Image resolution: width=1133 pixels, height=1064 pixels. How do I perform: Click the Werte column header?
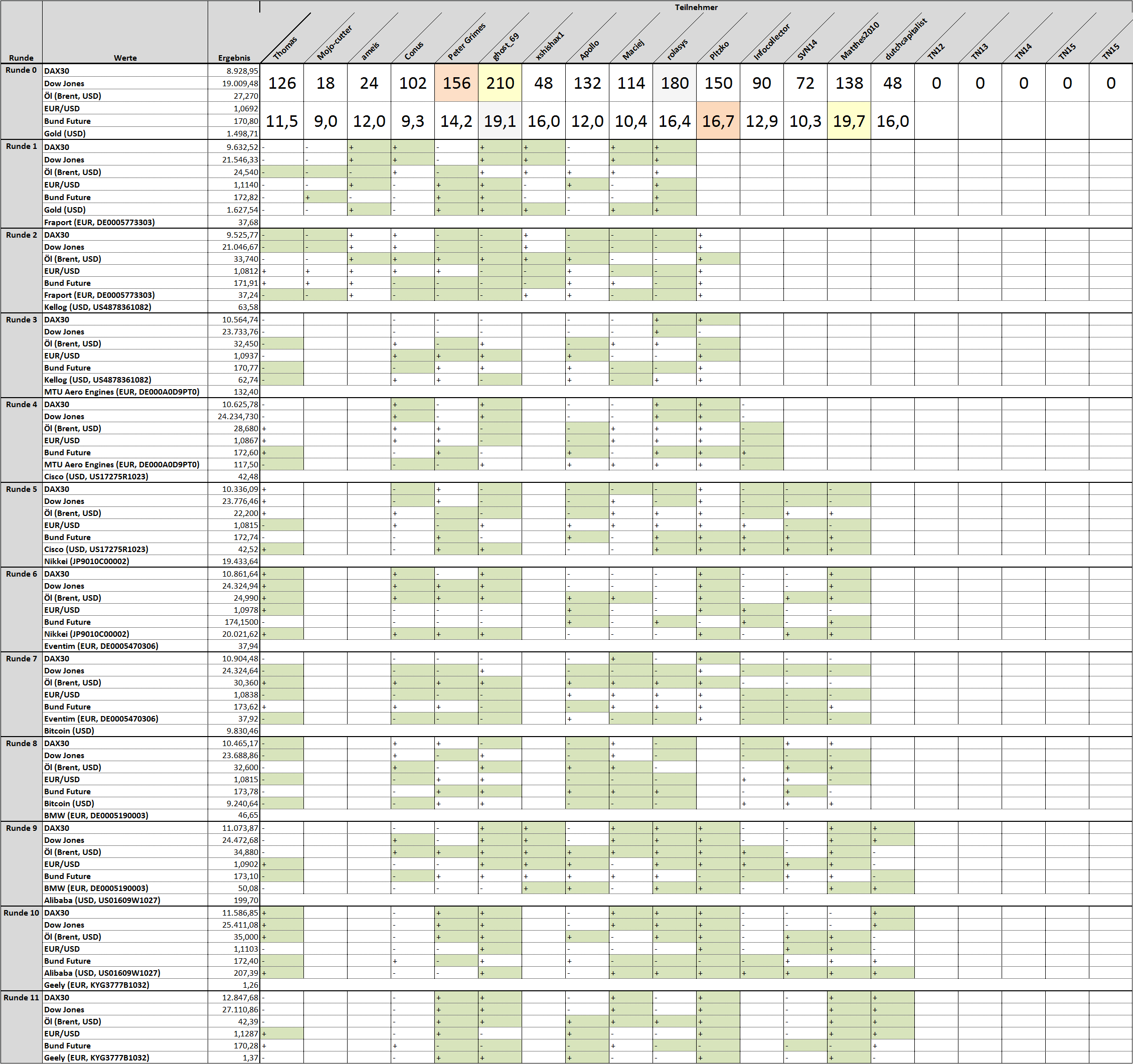point(125,58)
